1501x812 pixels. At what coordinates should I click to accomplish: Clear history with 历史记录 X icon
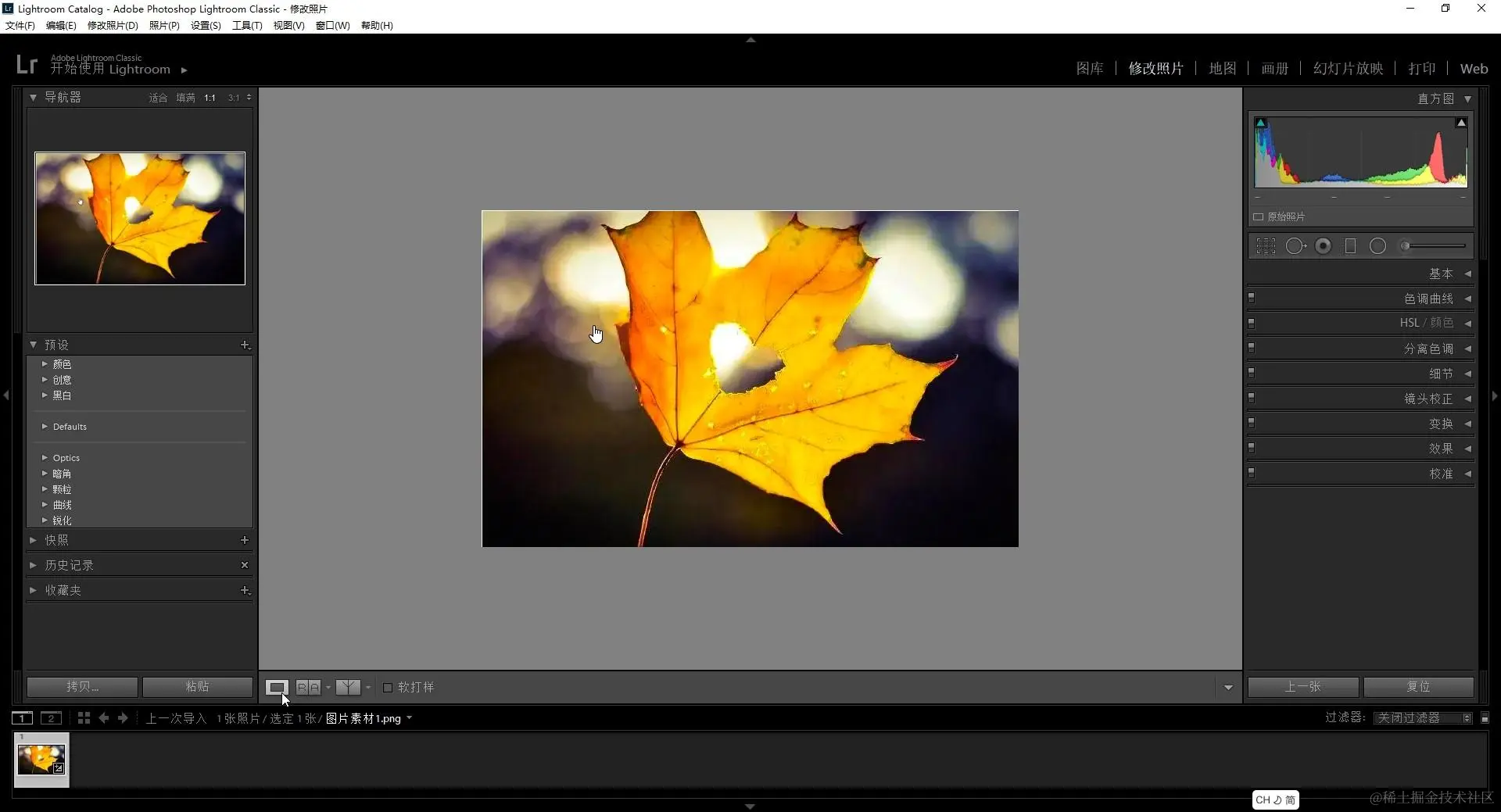pyautogui.click(x=245, y=565)
